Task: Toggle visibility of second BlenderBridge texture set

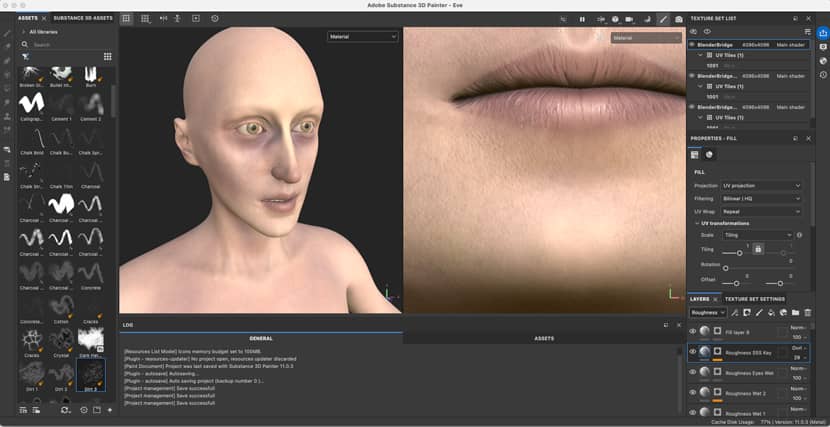Action: coord(692,76)
